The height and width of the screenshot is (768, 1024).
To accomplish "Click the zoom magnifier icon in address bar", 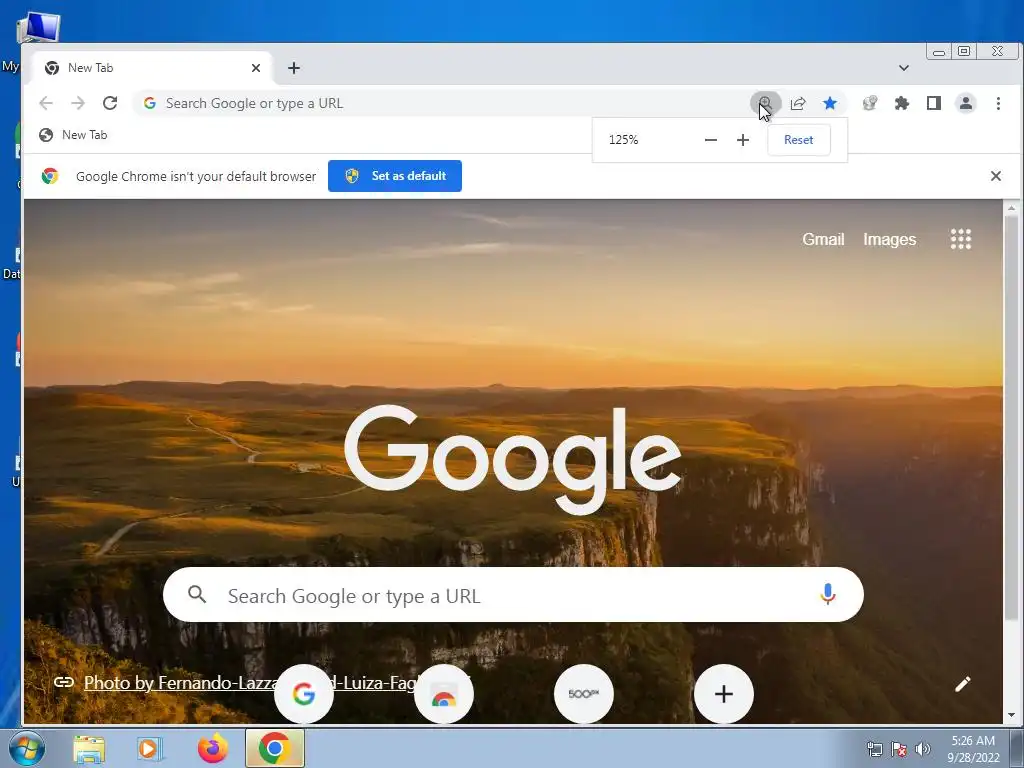I will click(765, 103).
